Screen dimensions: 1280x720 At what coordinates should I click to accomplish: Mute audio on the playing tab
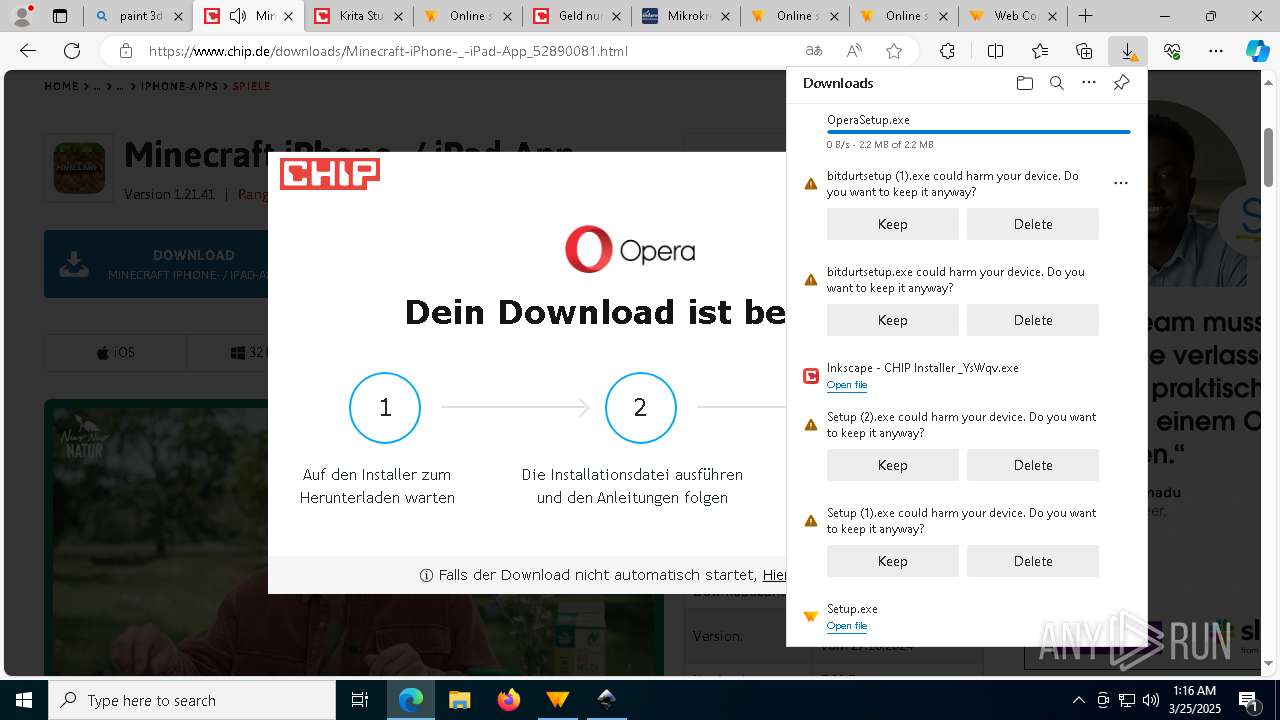pyautogui.click(x=238, y=16)
